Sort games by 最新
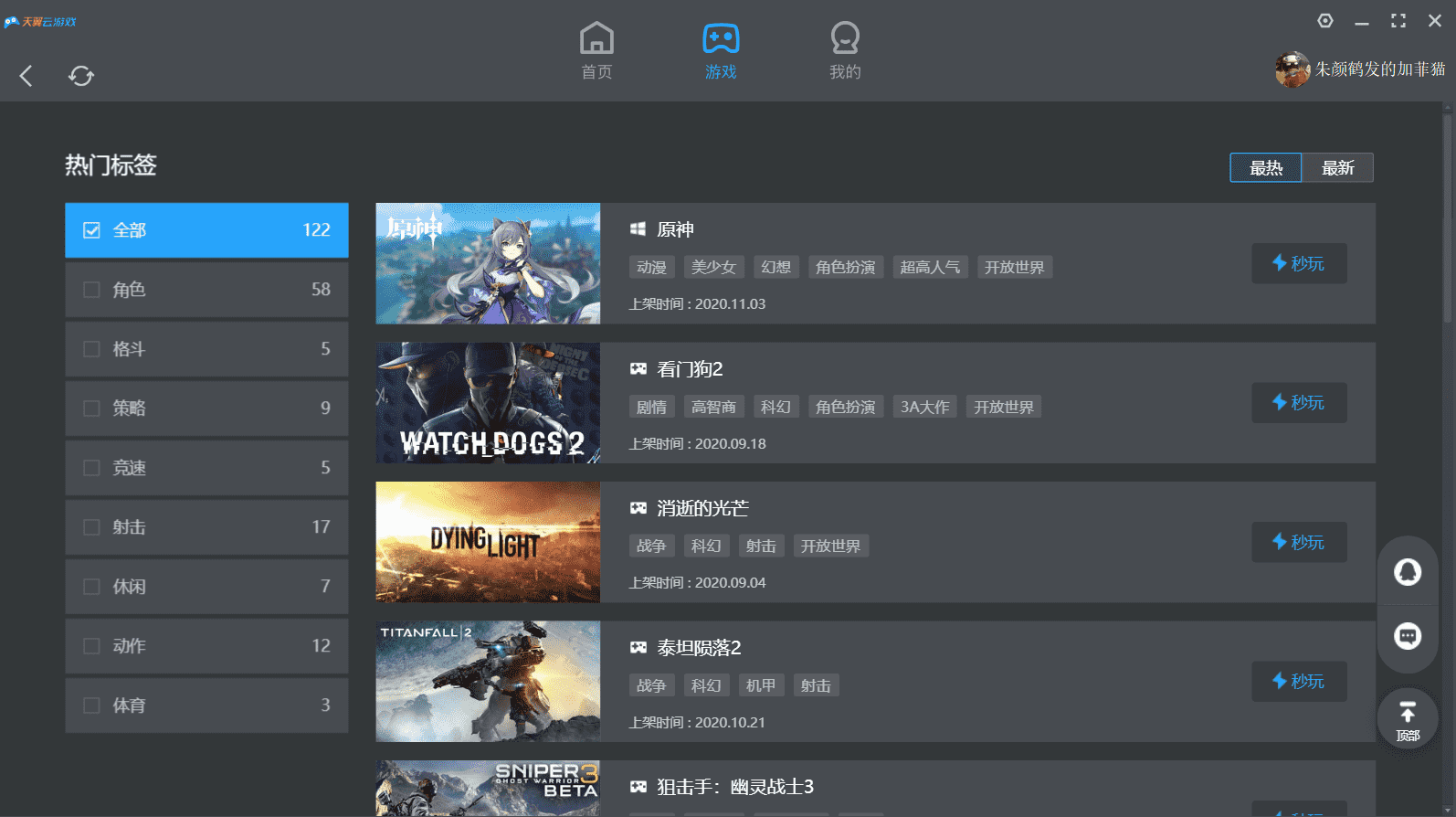The height and width of the screenshot is (817, 1456). tap(1337, 168)
